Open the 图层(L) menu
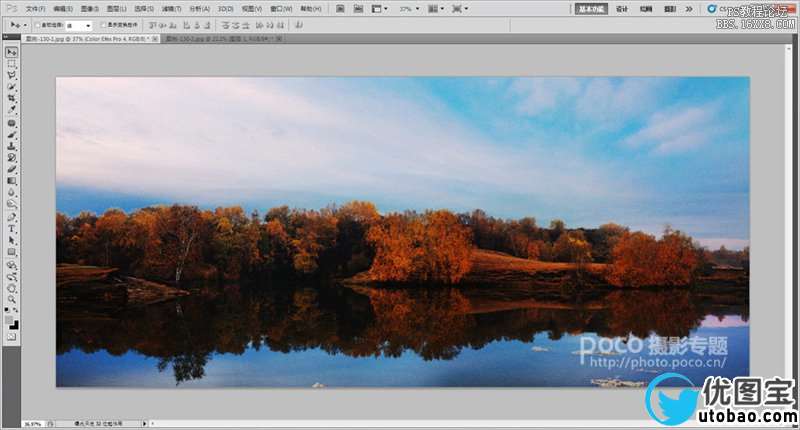 (117, 9)
